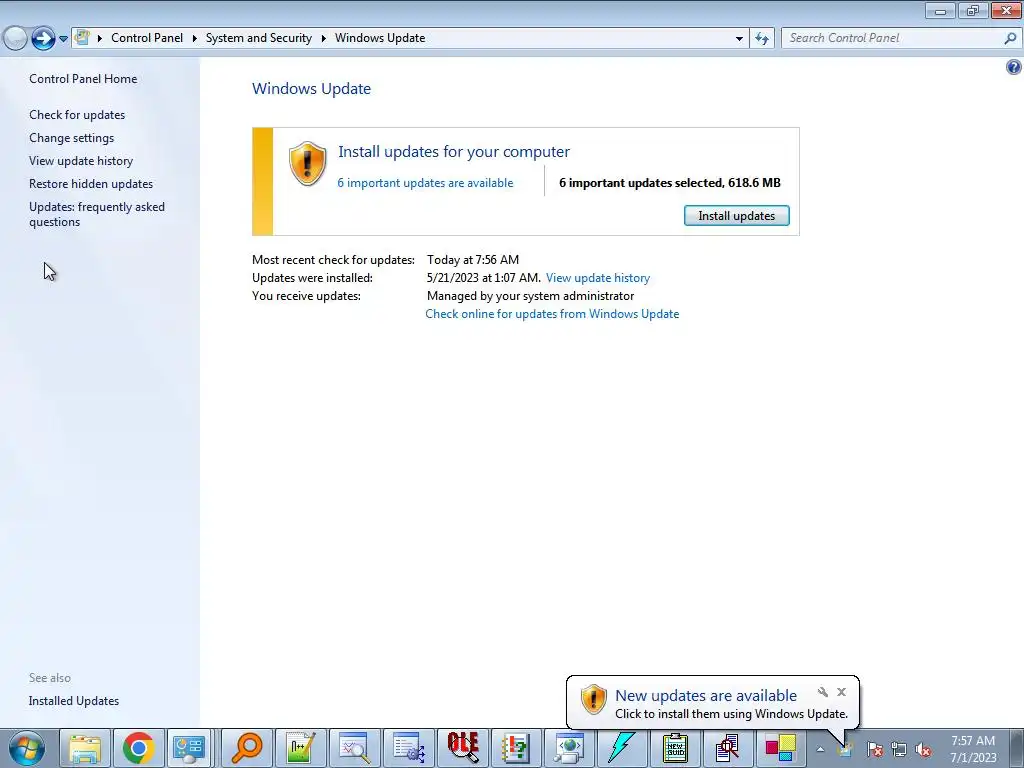Click the shield icon in update balloon
Screen dimensions: 1024x768
pos(593,699)
